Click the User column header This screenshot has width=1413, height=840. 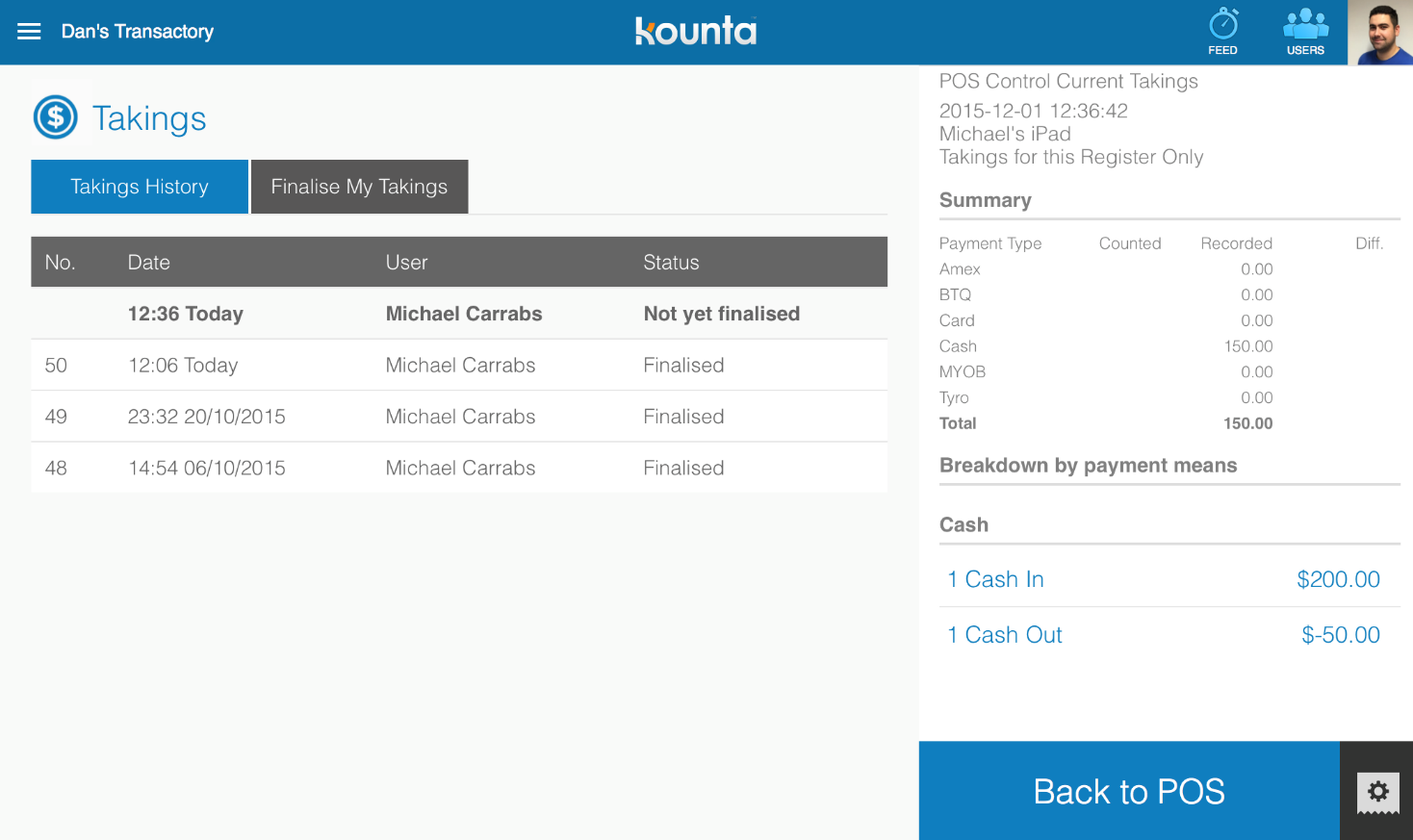407,263
